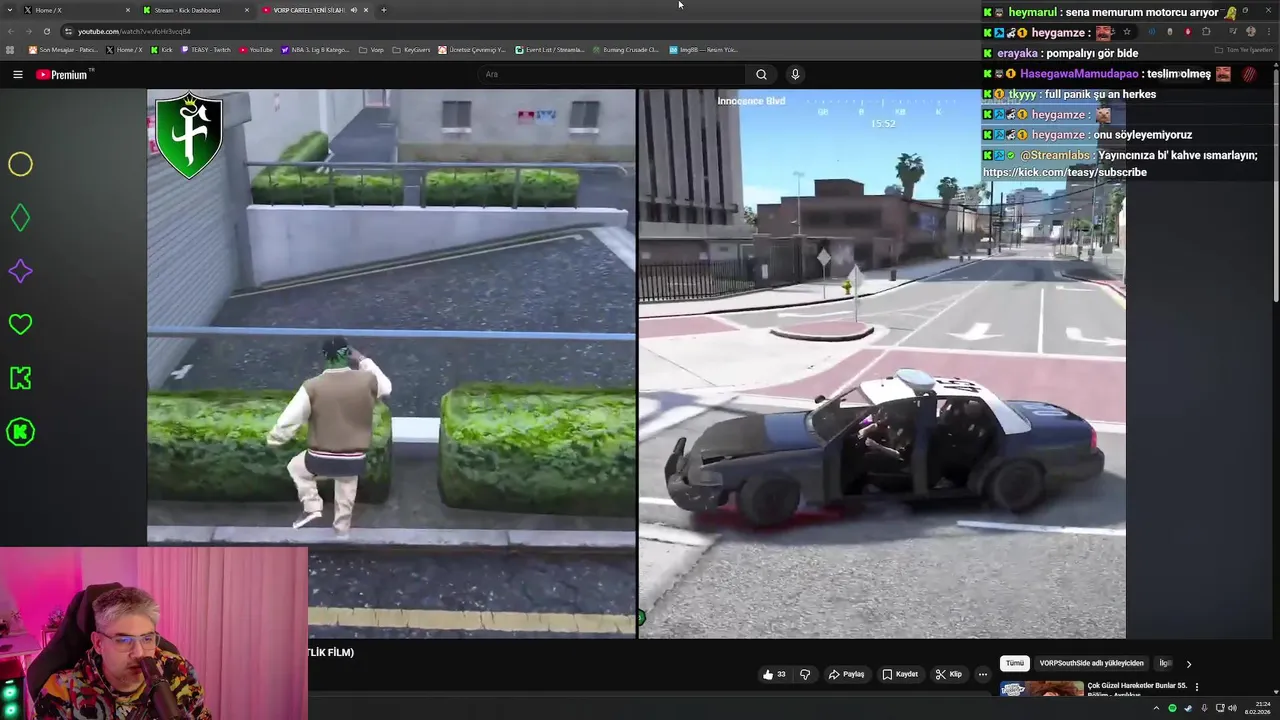
Task: Dislike the video with thumbs down
Action: (805, 674)
